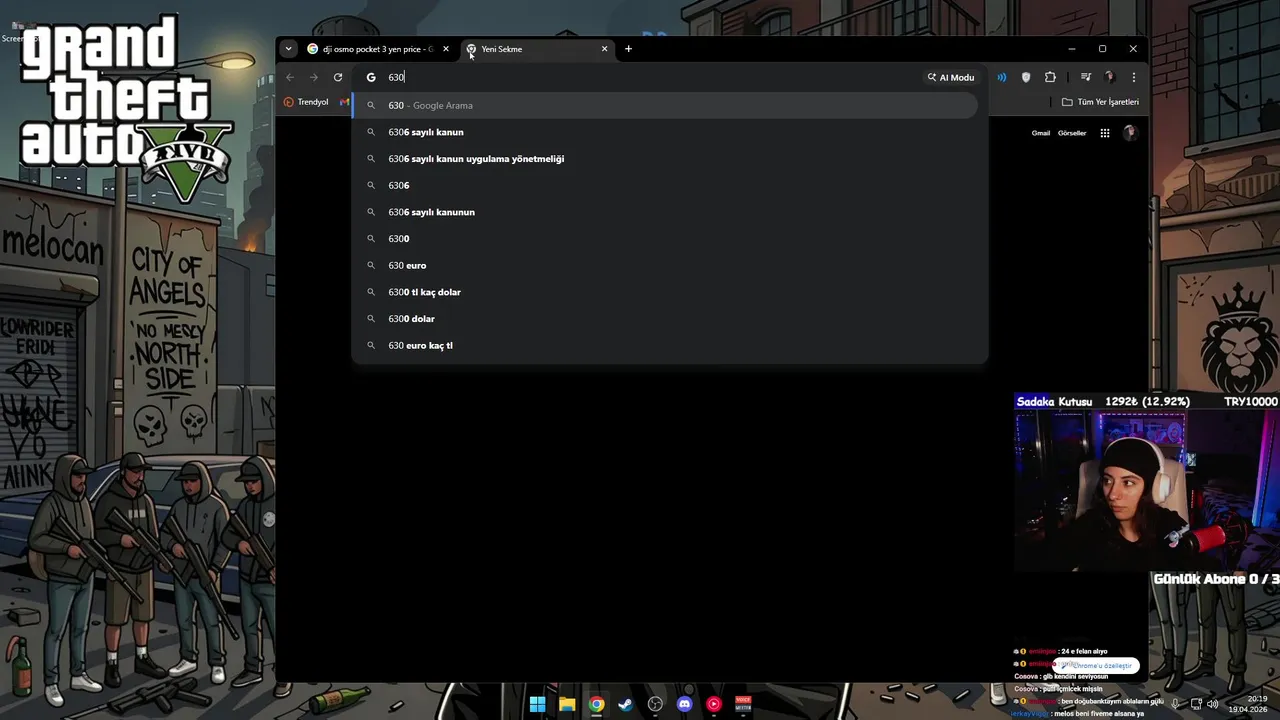1280x720 pixels.
Task: Open the Chrome three-dot menu
Action: pyautogui.click(x=1133, y=77)
